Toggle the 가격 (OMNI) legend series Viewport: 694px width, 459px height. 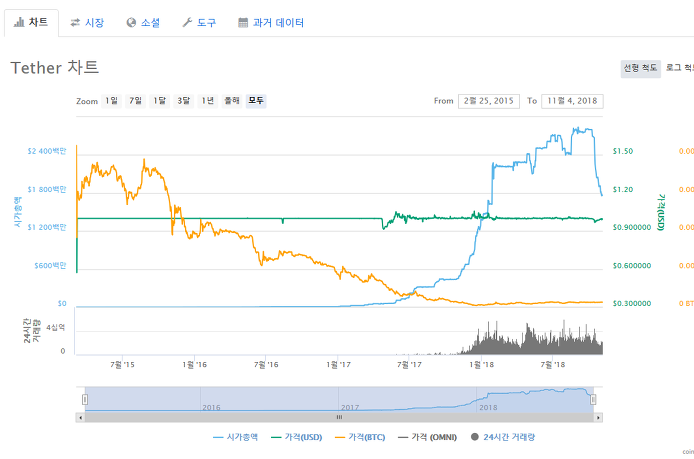click(x=427, y=437)
